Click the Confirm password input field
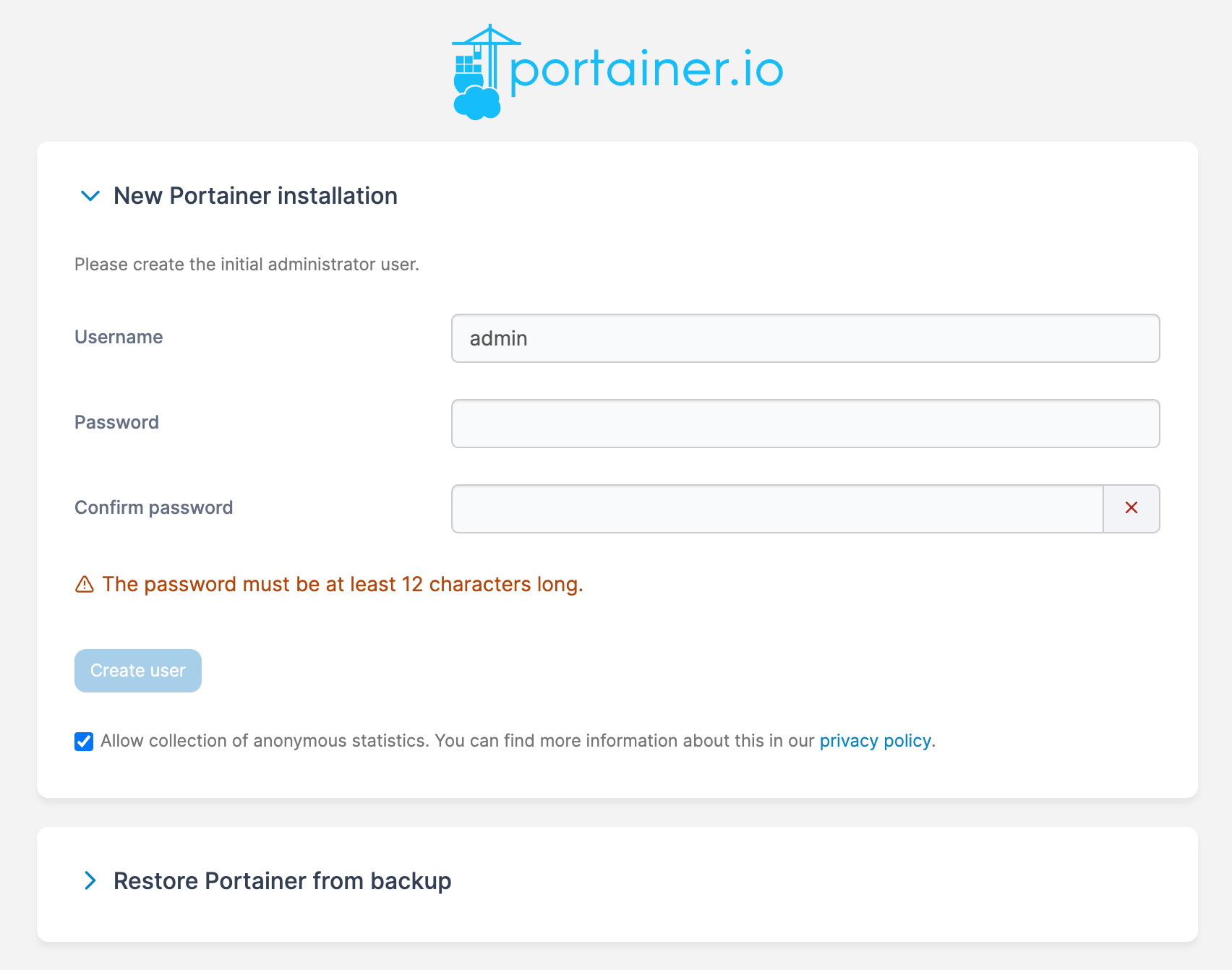Screen dimensions: 1232x970 pos(777,509)
